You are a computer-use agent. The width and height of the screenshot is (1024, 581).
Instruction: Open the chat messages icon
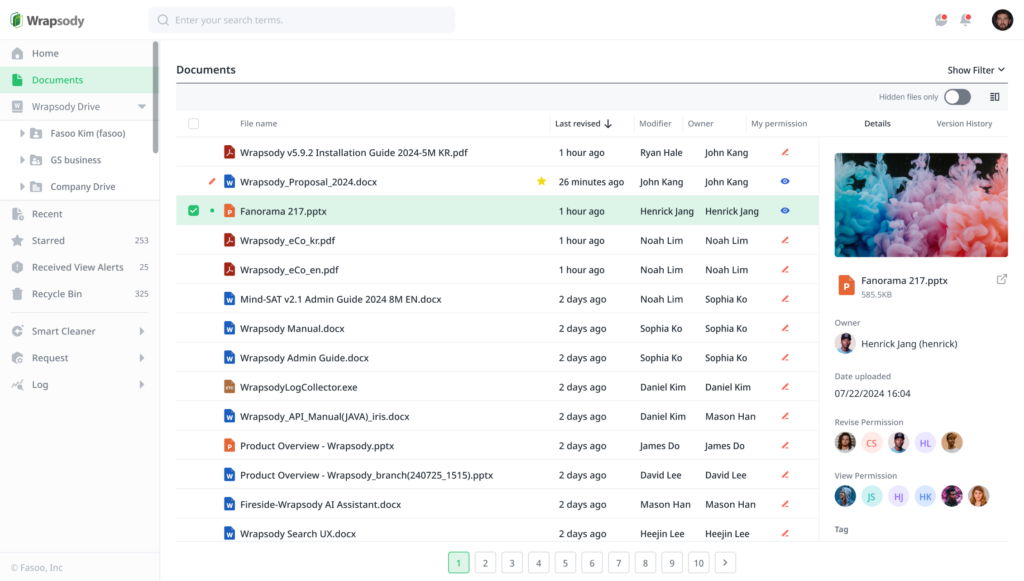coord(940,20)
